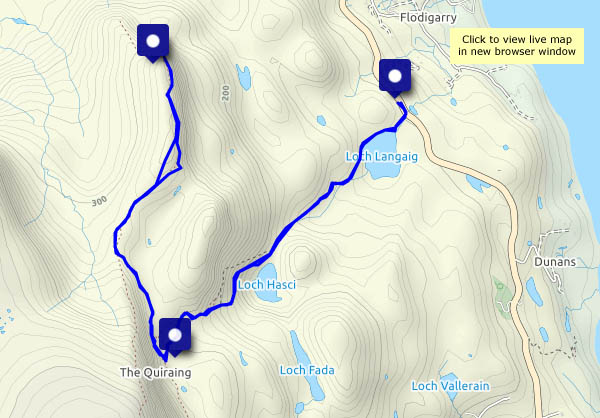The width and height of the screenshot is (600, 418).
Task: Click The Quiraing text label
Action: click(x=155, y=372)
